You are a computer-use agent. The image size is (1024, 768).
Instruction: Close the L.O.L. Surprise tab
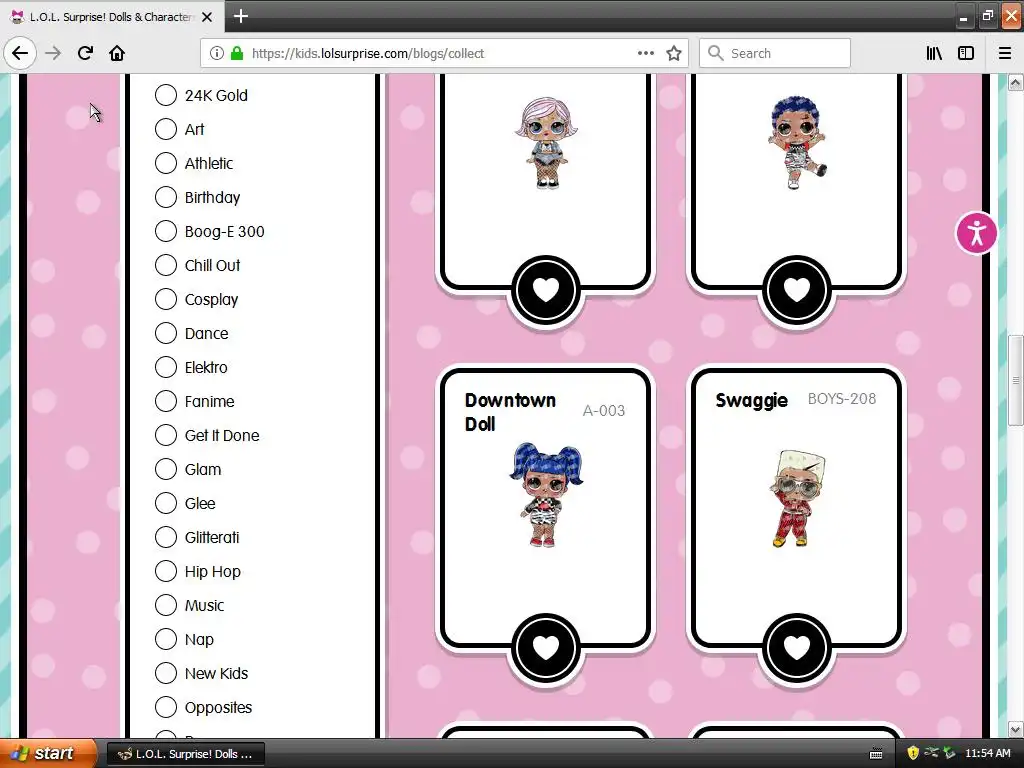(207, 17)
